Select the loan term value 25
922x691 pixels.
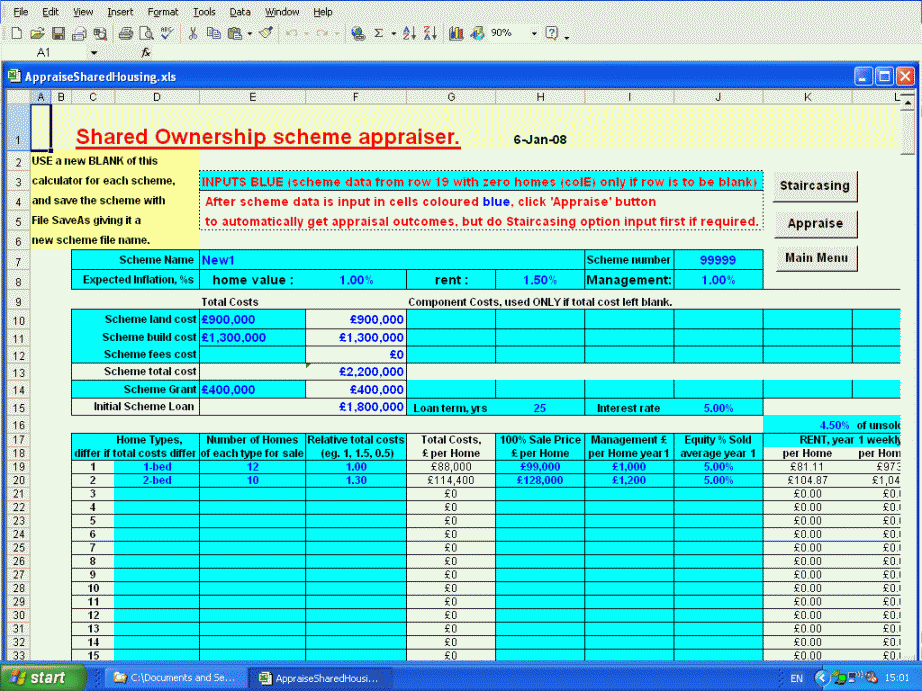coord(540,408)
